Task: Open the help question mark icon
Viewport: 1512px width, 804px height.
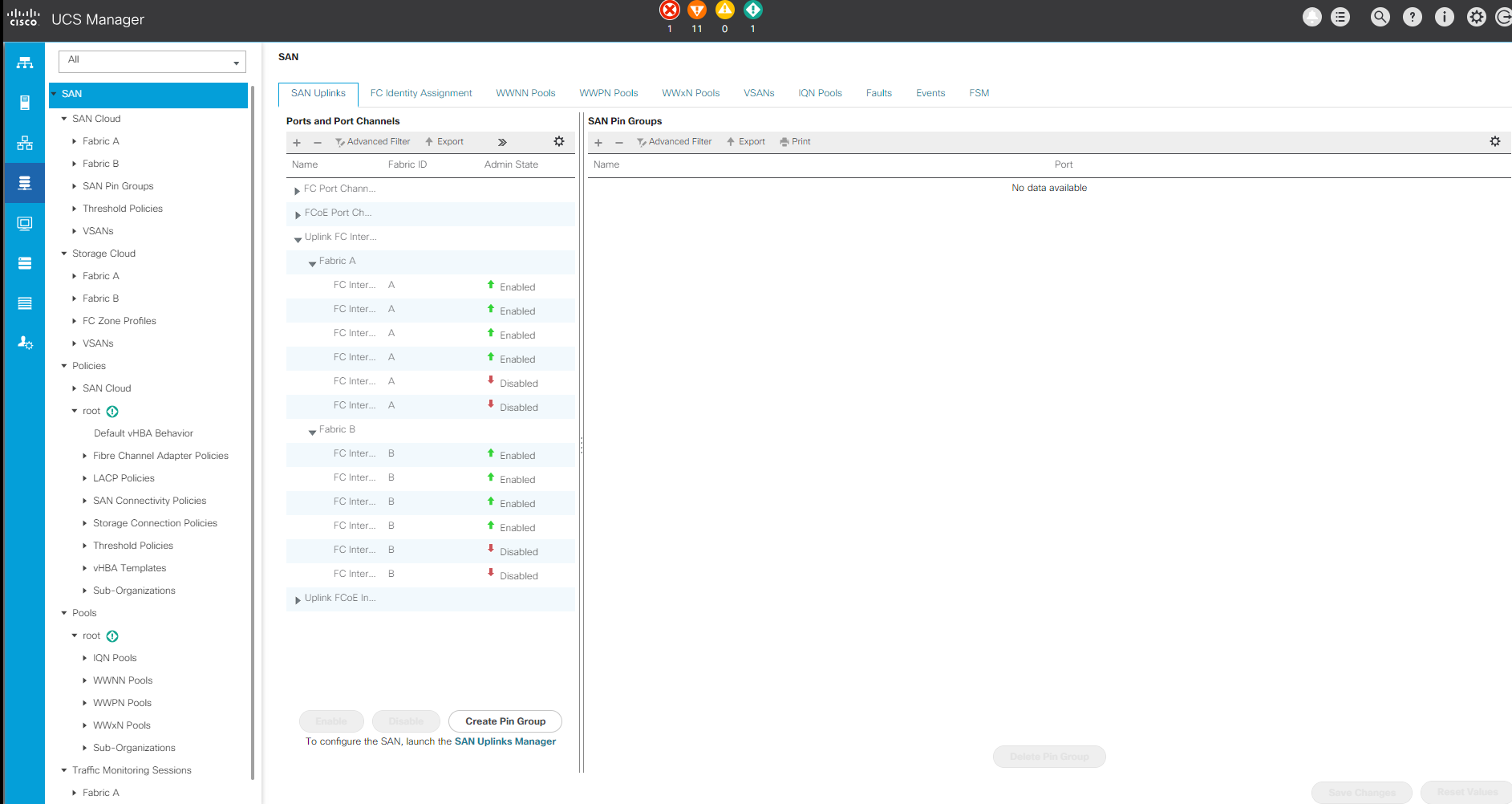Action: 1412,17
